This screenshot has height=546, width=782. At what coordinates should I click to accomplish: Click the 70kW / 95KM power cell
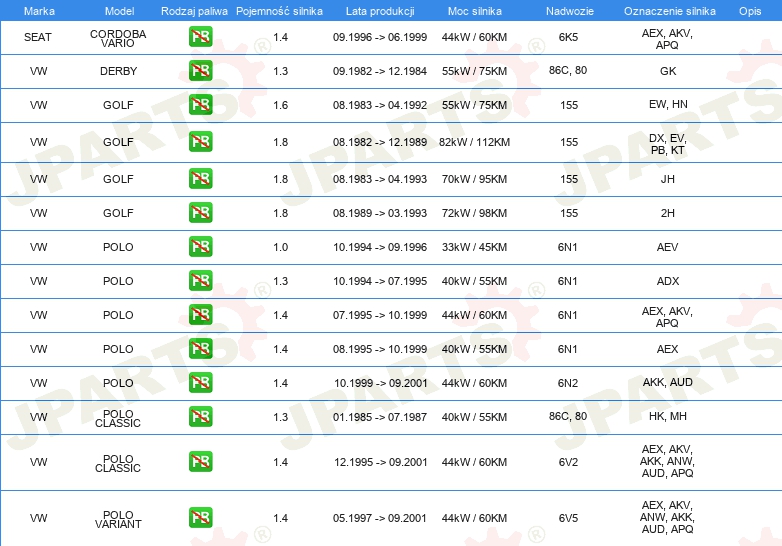coord(474,179)
